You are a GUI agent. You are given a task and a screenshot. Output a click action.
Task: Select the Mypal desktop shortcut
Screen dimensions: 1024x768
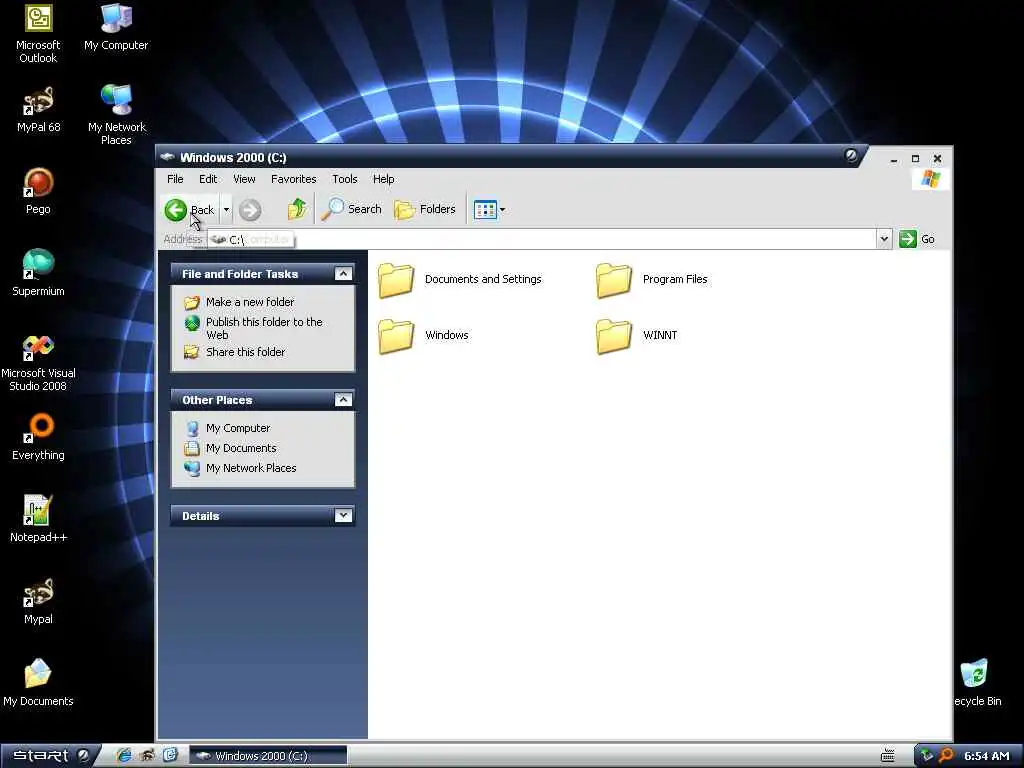point(38,601)
